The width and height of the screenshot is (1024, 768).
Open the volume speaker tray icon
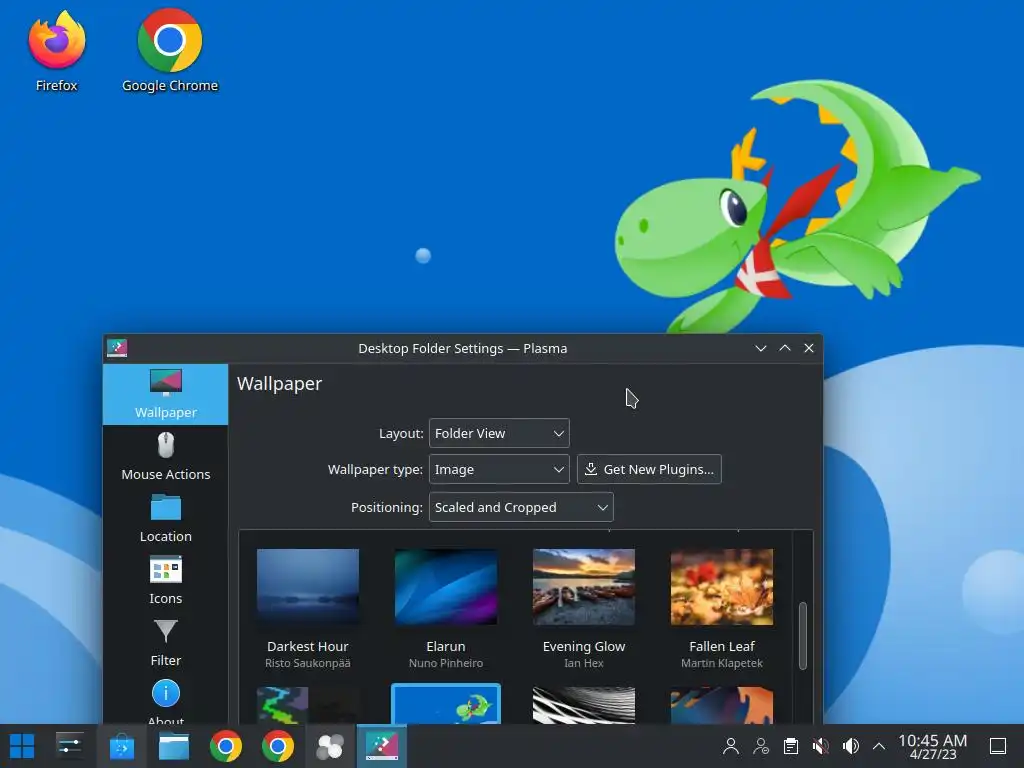pyautogui.click(x=850, y=746)
